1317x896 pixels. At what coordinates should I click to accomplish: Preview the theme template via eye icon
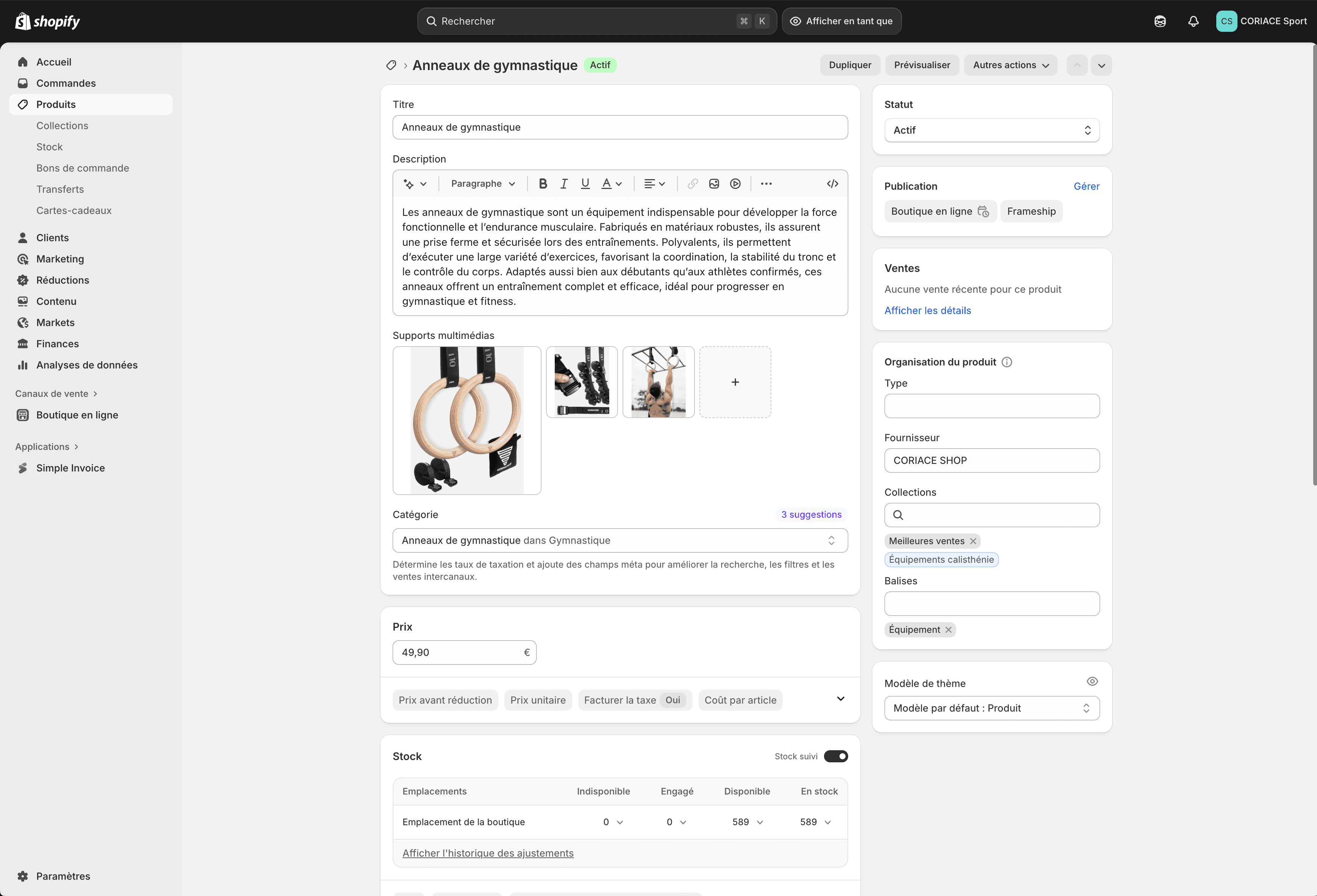click(x=1092, y=681)
